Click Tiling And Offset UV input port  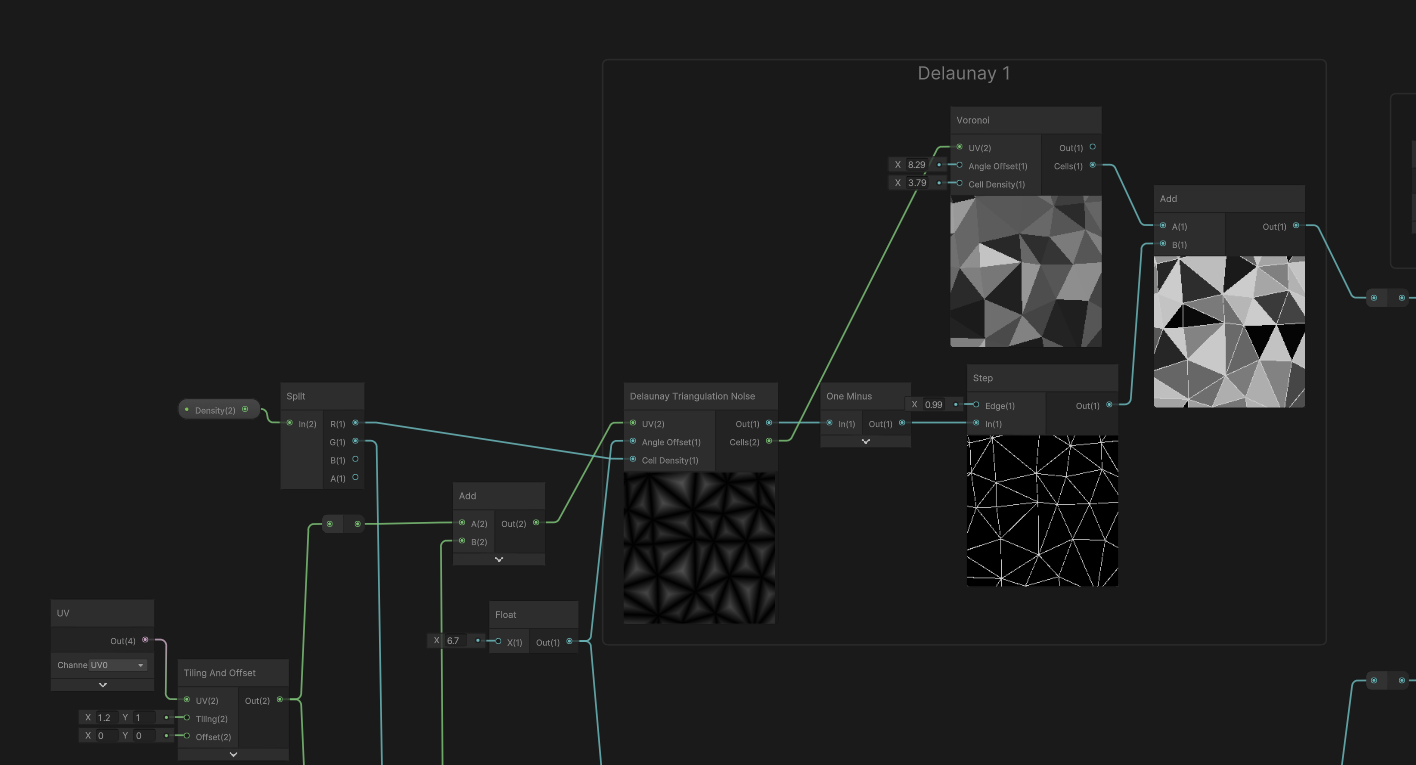click(x=186, y=700)
